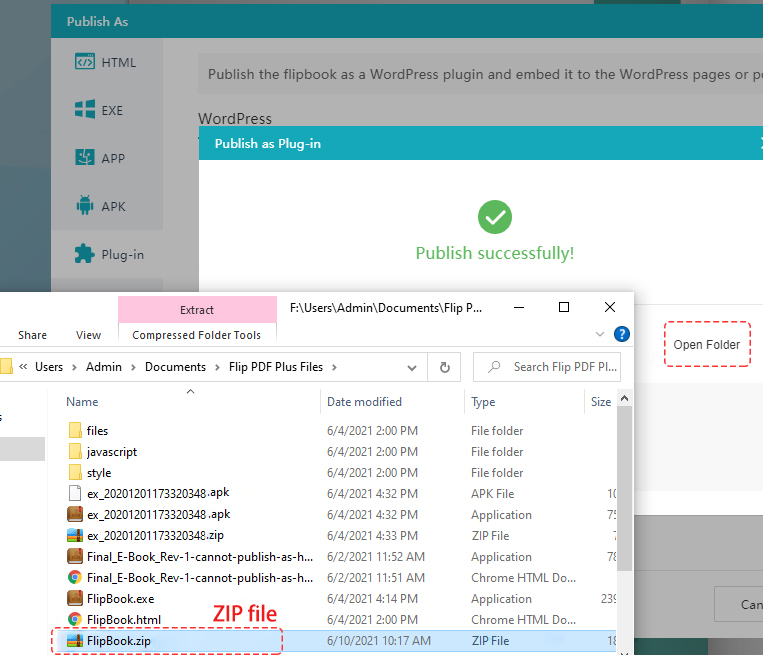Go to Documents in the breadcrumb path
This screenshot has height=655, width=763.
click(175, 367)
